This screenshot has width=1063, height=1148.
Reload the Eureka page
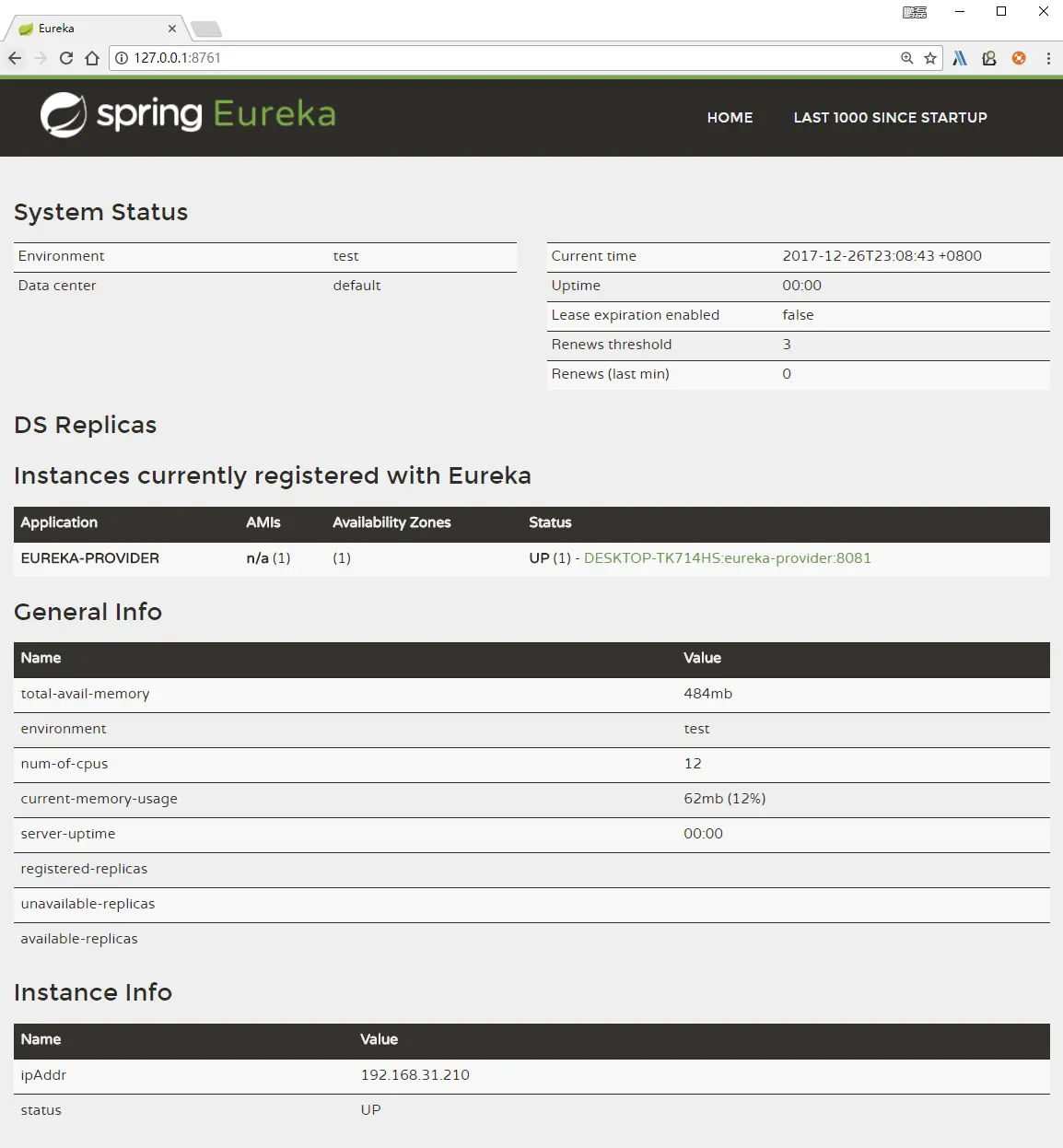point(66,58)
